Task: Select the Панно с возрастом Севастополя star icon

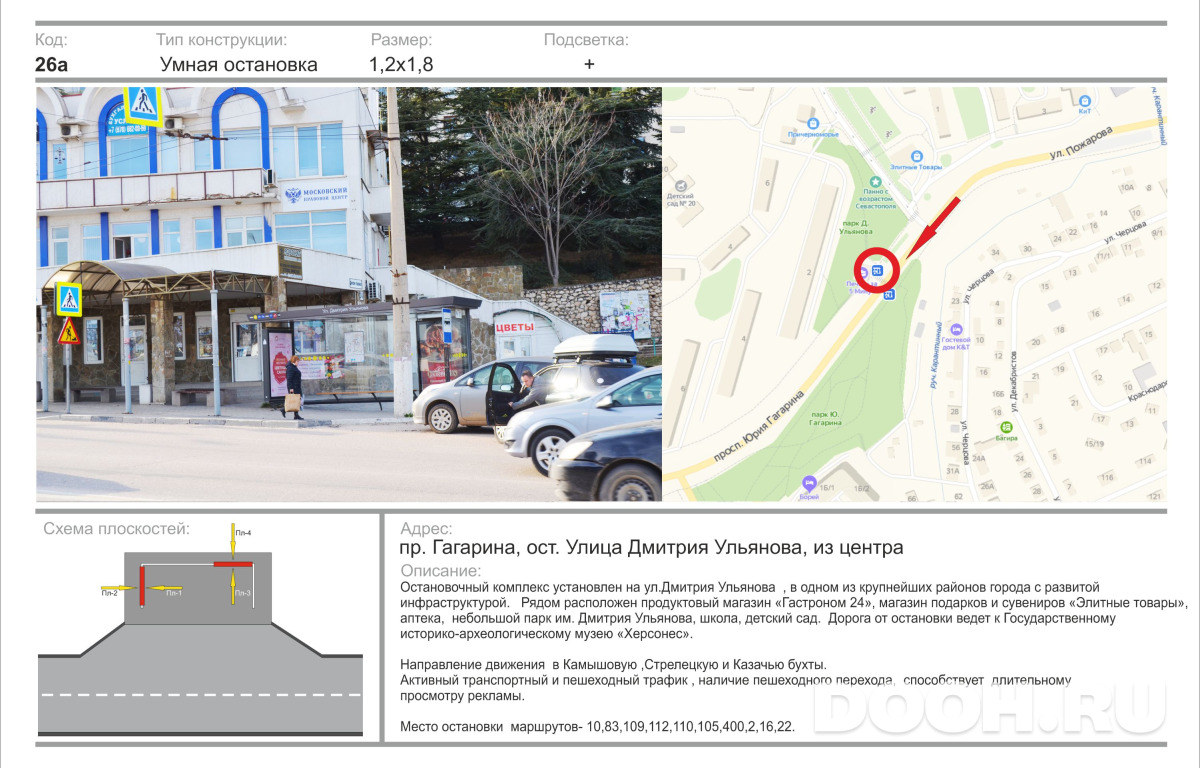Action: pos(876,182)
